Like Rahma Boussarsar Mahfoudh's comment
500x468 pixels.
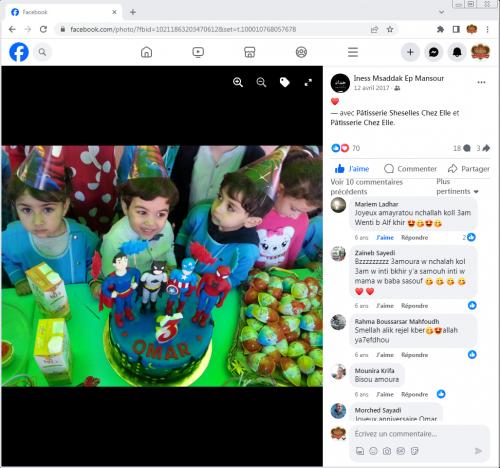coord(385,355)
